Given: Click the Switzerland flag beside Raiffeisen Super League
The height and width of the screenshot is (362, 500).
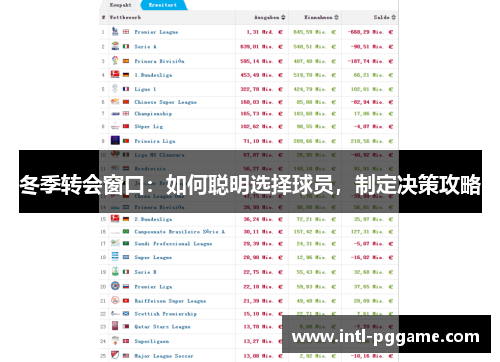Looking at the screenshot, I should [x=126, y=301].
